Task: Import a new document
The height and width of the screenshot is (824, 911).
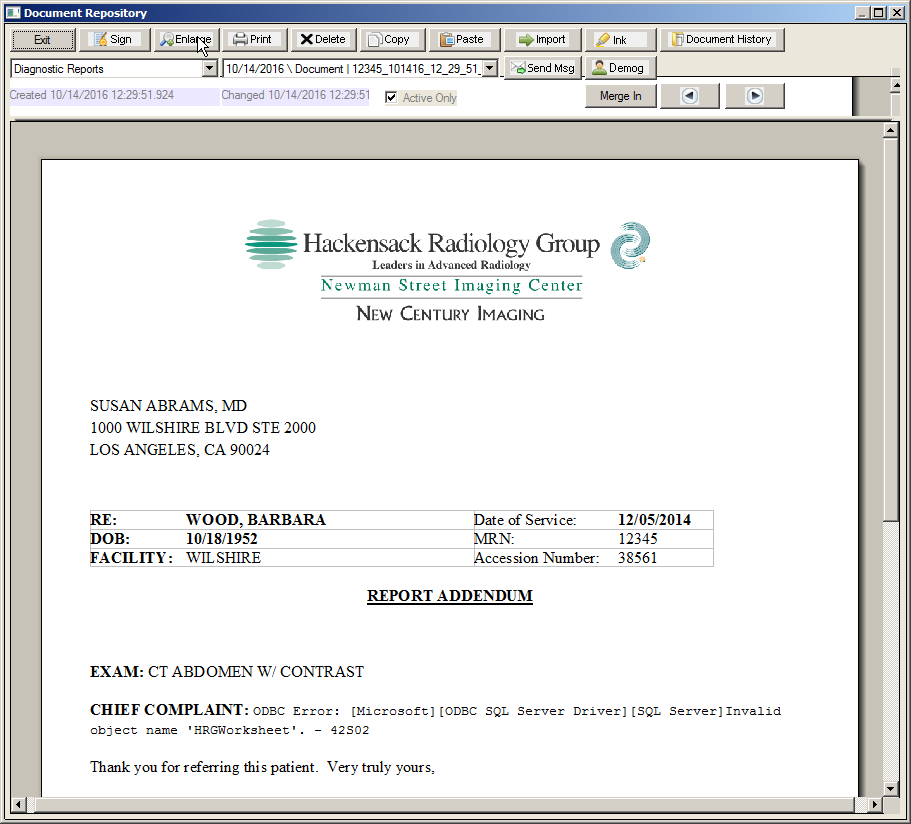Action: coord(541,40)
